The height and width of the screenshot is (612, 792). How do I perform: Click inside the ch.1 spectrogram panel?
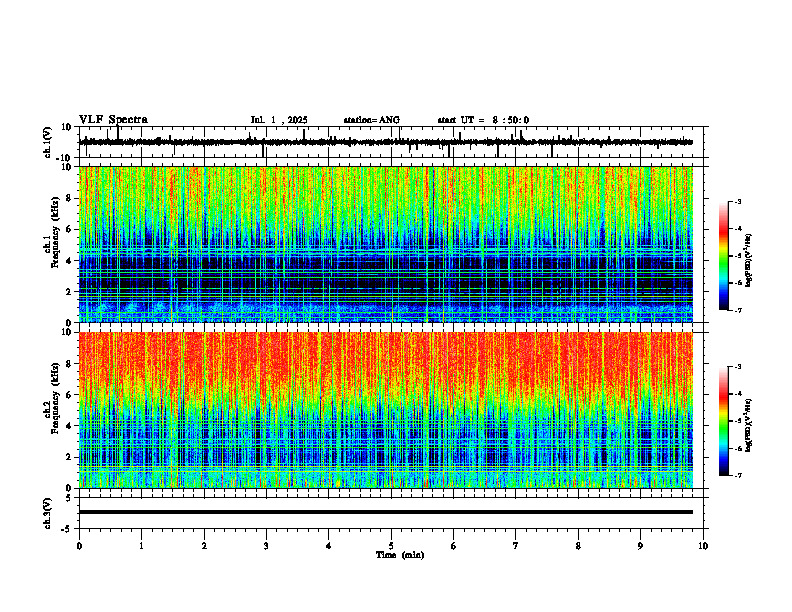(x=385, y=244)
